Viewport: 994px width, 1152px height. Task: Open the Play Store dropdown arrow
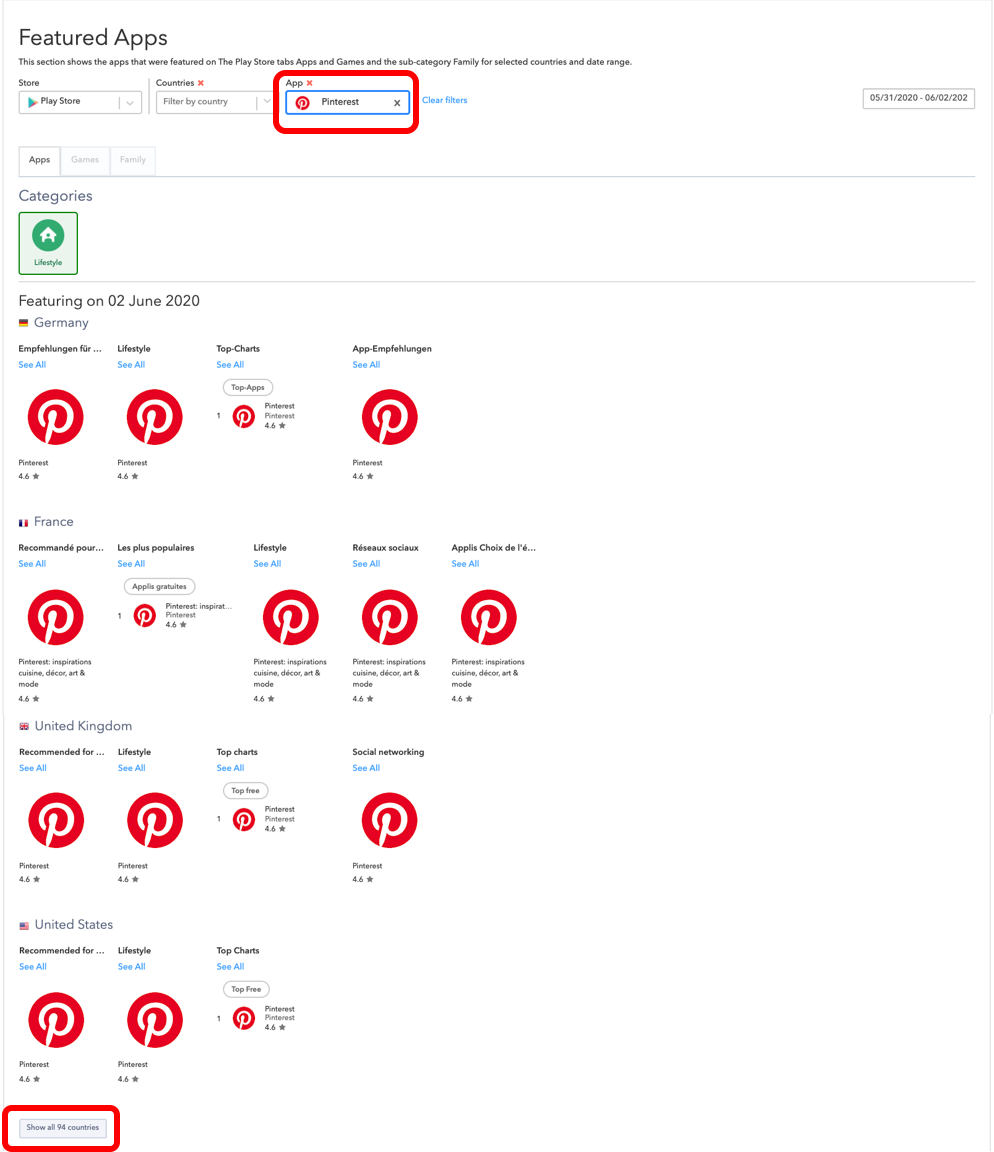click(x=130, y=103)
